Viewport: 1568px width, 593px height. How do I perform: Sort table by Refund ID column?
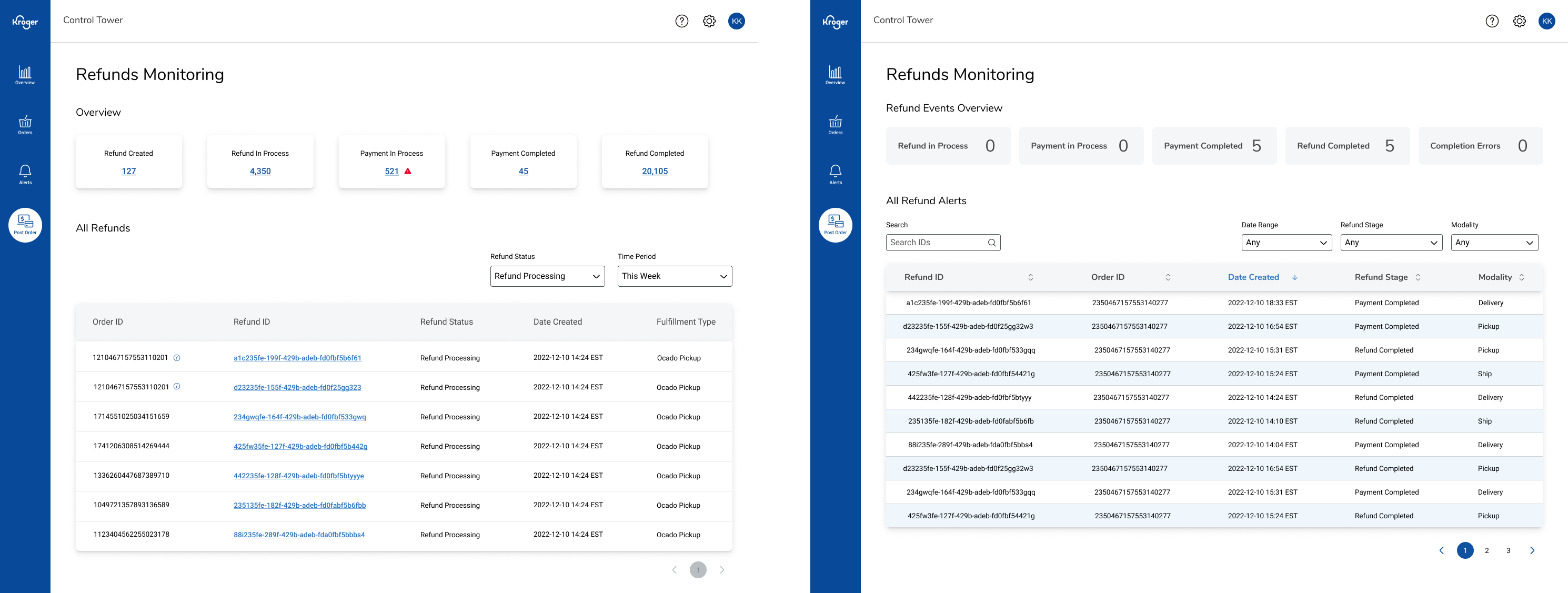(x=1031, y=277)
